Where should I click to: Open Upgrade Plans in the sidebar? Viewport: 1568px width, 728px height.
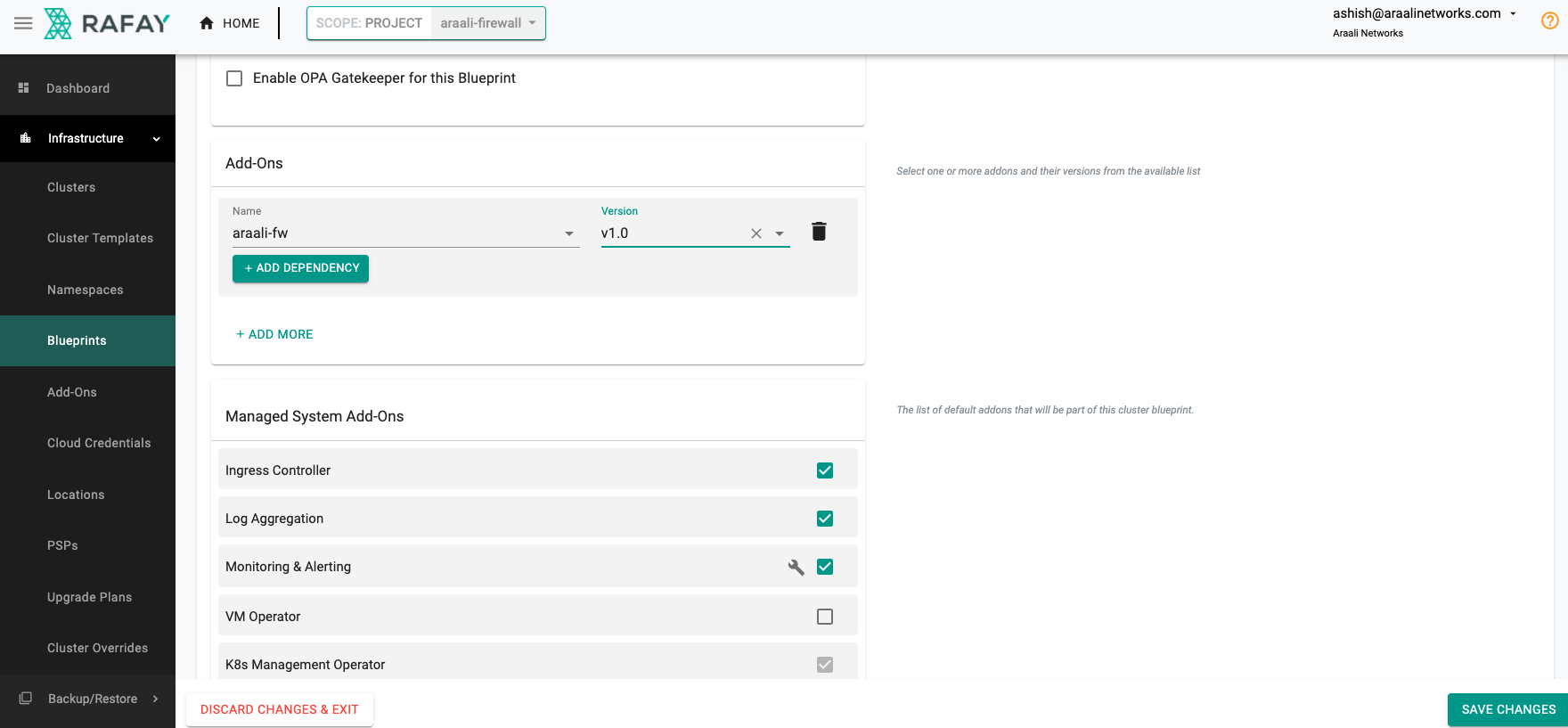coord(87,597)
